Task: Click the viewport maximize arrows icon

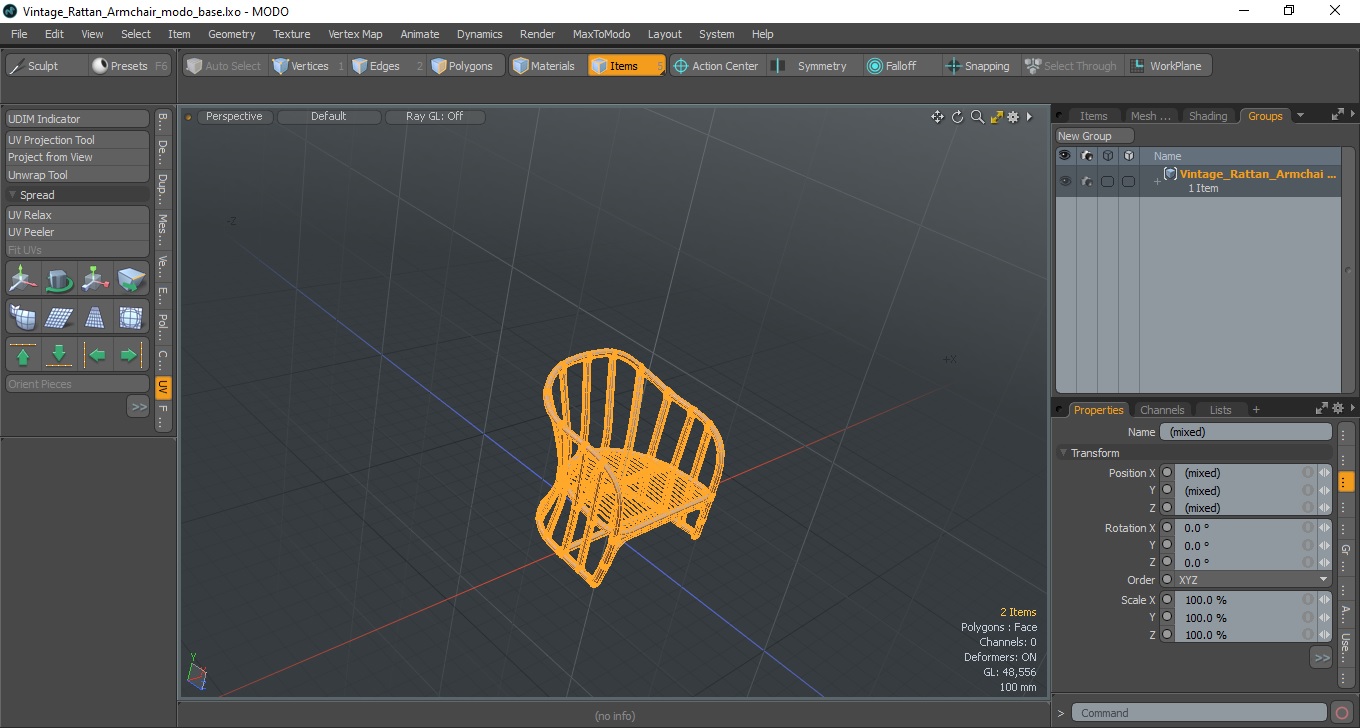Action: point(996,117)
